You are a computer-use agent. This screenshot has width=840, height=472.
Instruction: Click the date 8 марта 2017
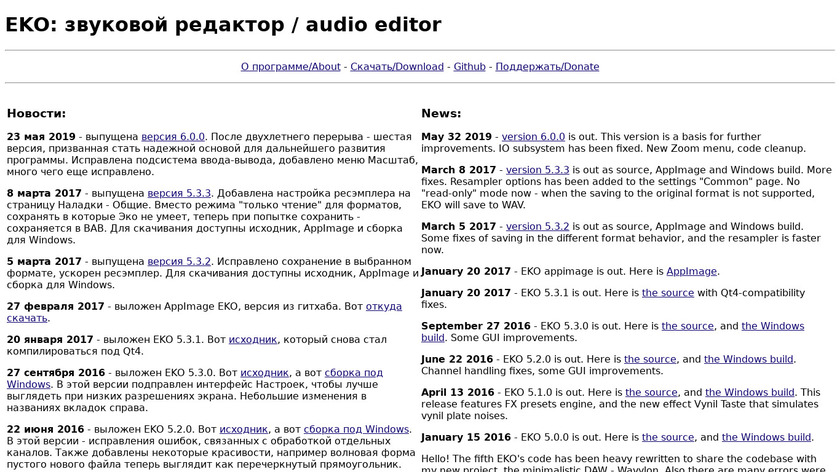pos(44,193)
